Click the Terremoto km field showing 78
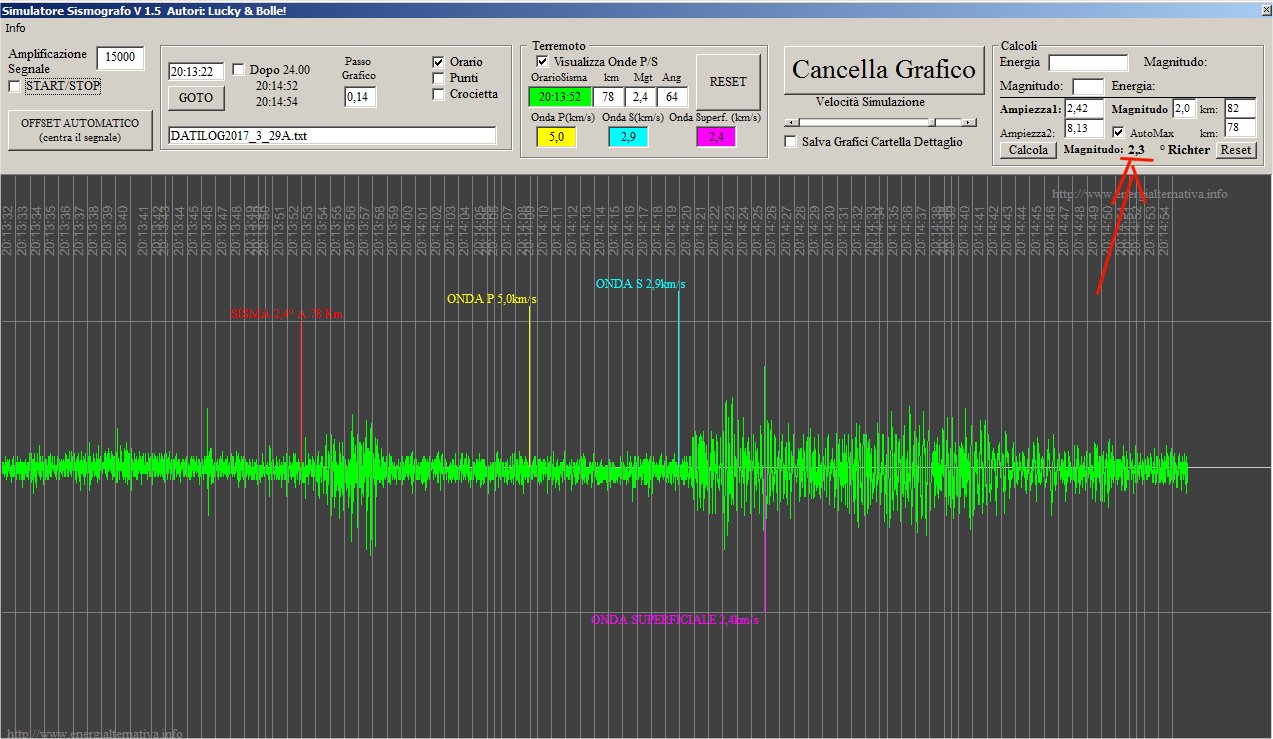The width and height of the screenshot is (1273, 739). tap(608, 97)
